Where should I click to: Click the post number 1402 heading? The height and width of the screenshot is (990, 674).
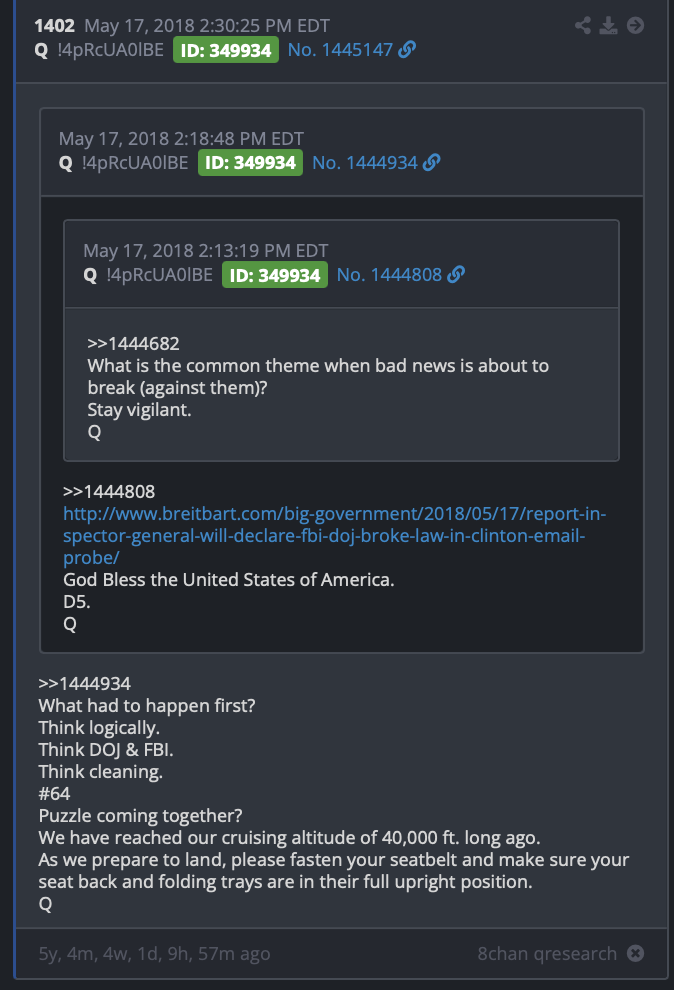(x=54, y=26)
